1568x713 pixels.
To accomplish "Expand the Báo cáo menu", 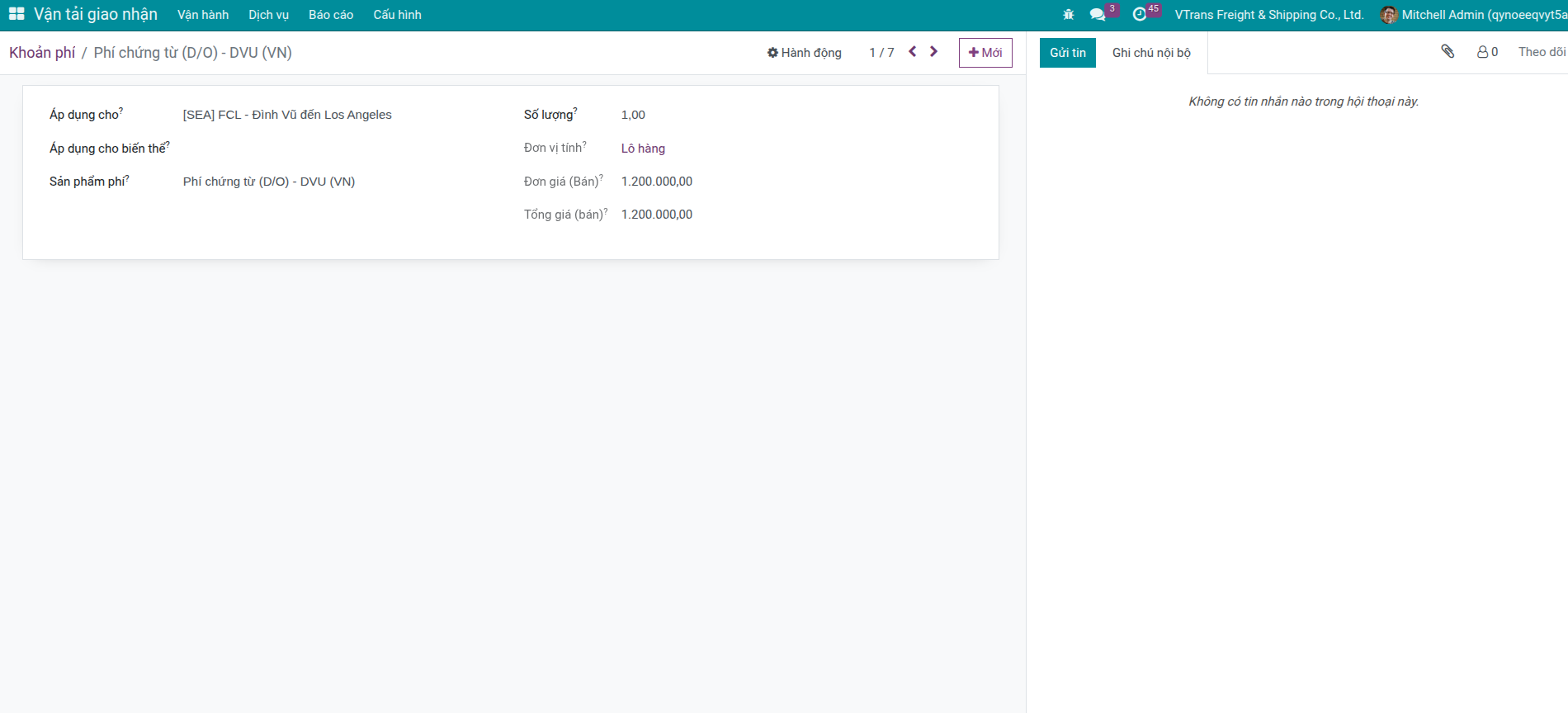I will [x=331, y=15].
